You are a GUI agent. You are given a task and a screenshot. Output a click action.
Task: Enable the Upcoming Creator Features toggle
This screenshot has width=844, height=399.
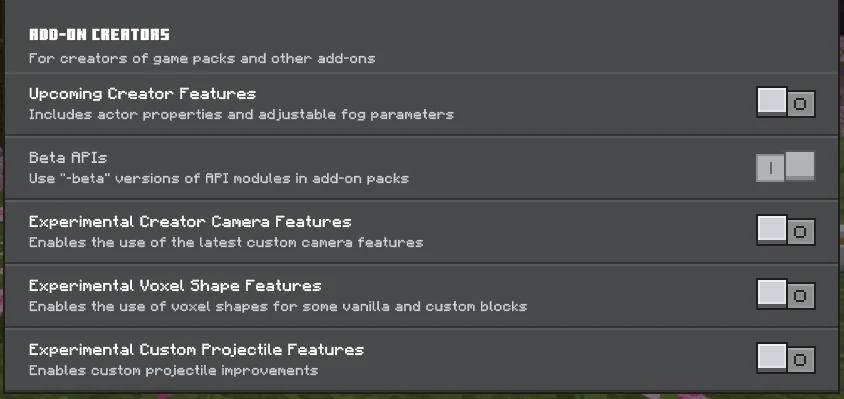(x=786, y=102)
